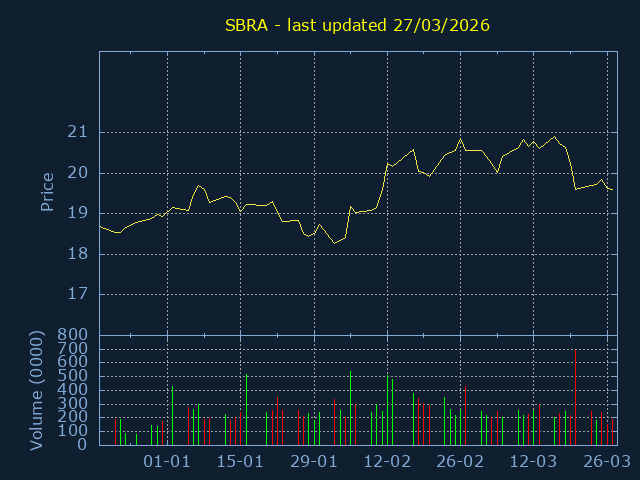The image size is (640, 480).
Task: Select the 12-02 date label
Action: (x=387, y=462)
